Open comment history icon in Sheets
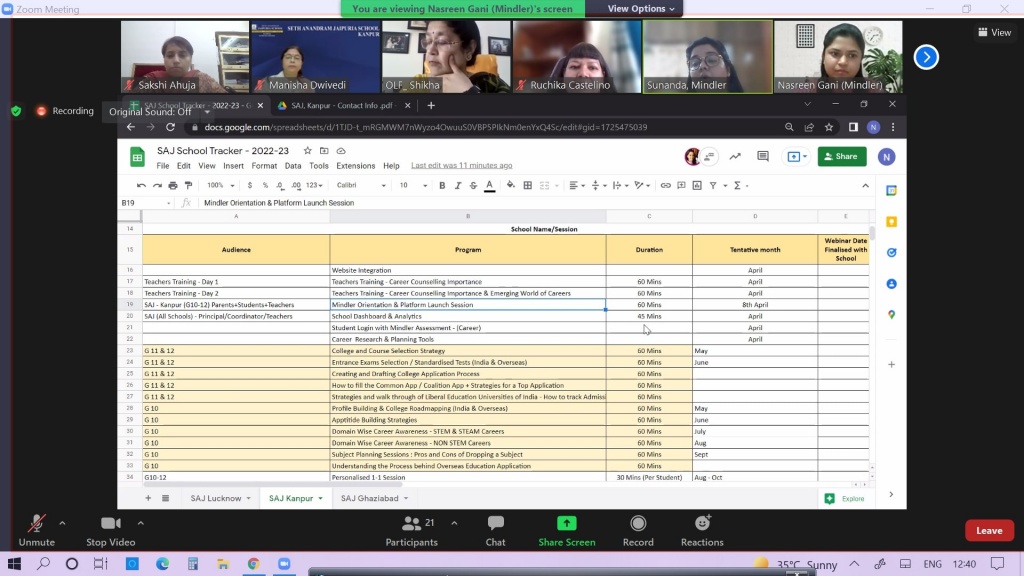This screenshot has width=1024, height=576. point(763,156)
